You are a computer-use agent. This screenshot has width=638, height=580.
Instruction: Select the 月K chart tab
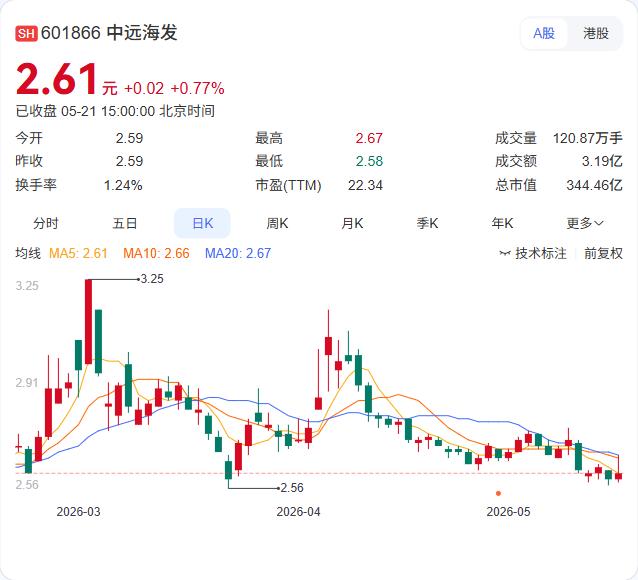tap(352, 223)
